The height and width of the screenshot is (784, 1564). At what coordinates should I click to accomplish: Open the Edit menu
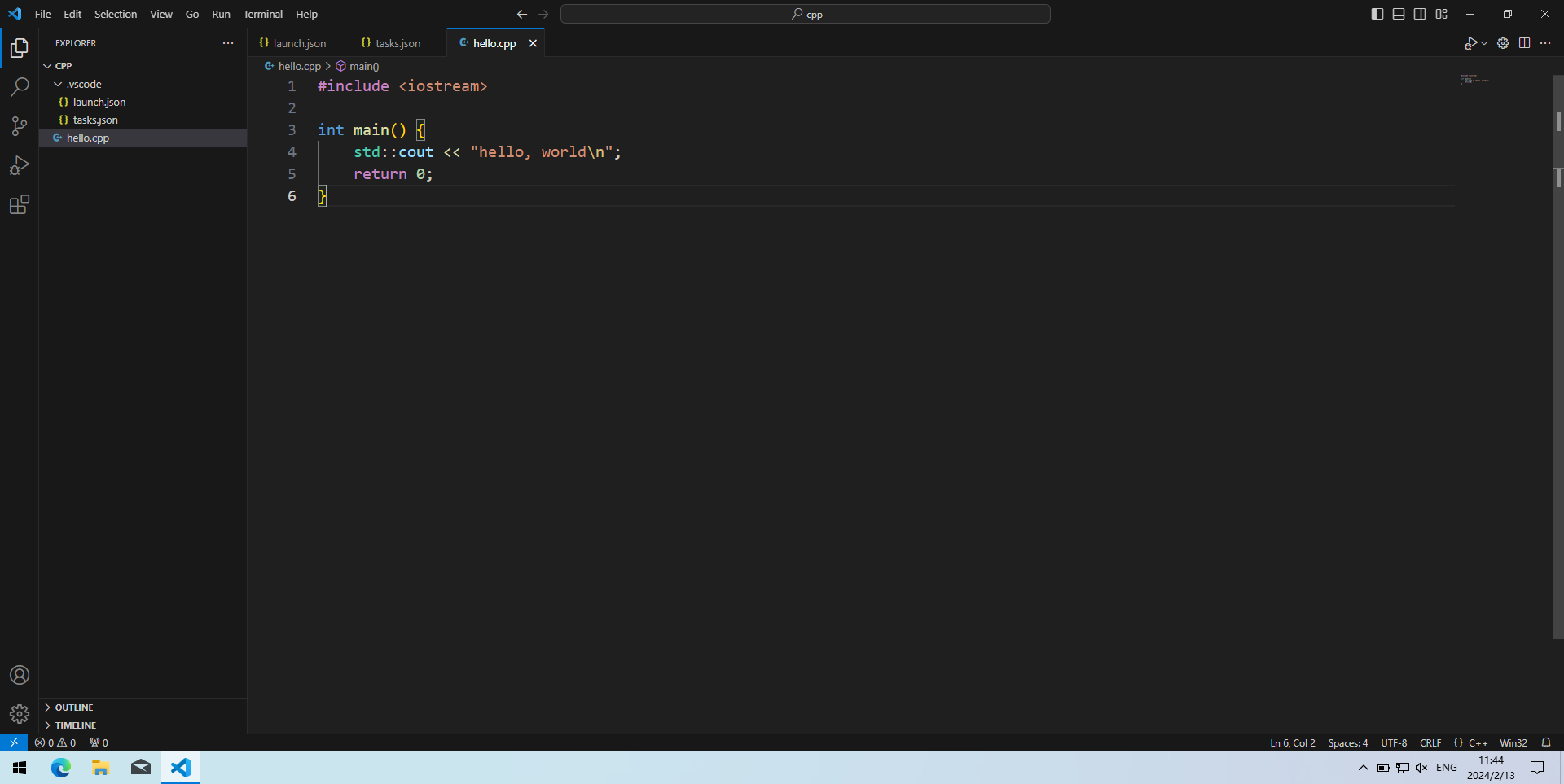(x=72, y=14)
